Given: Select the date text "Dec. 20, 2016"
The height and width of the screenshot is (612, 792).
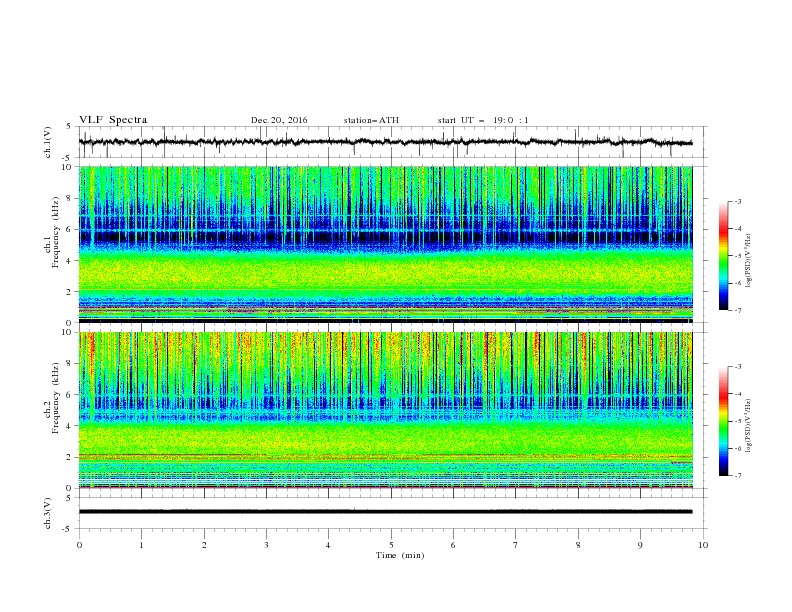Looking at the screenshot, I should click(279, 120).
